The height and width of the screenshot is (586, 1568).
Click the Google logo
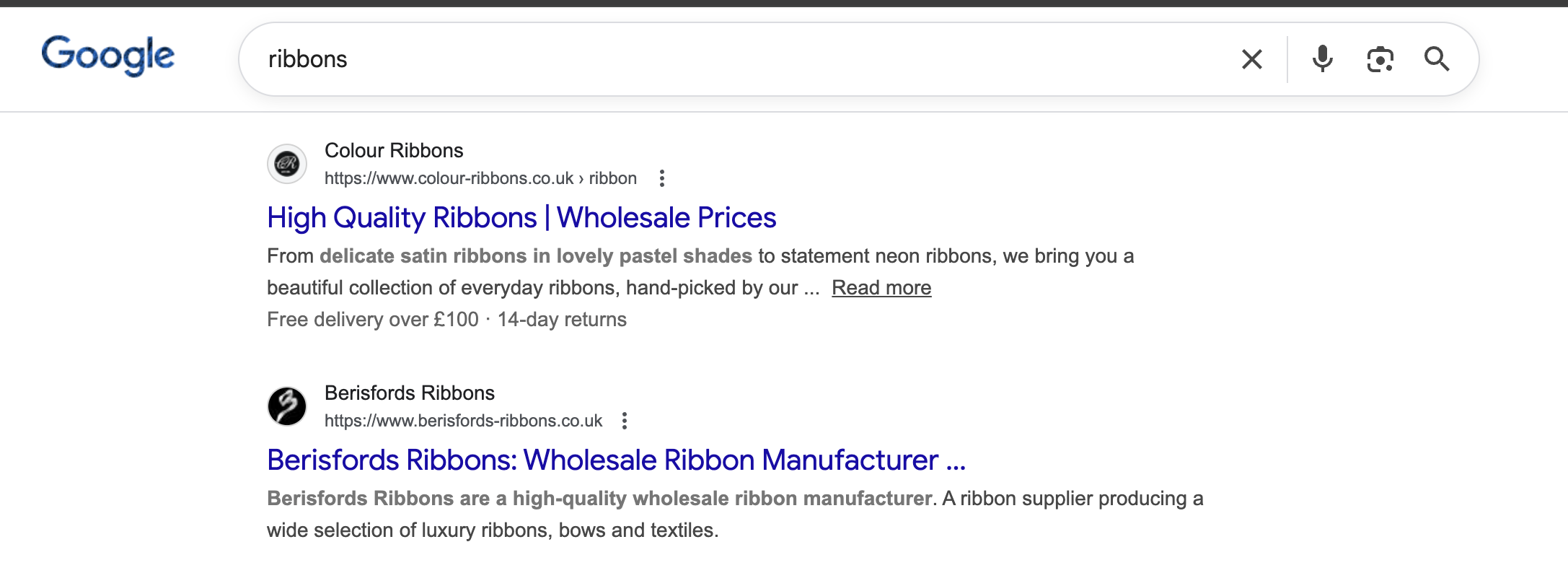click(108, 56)
